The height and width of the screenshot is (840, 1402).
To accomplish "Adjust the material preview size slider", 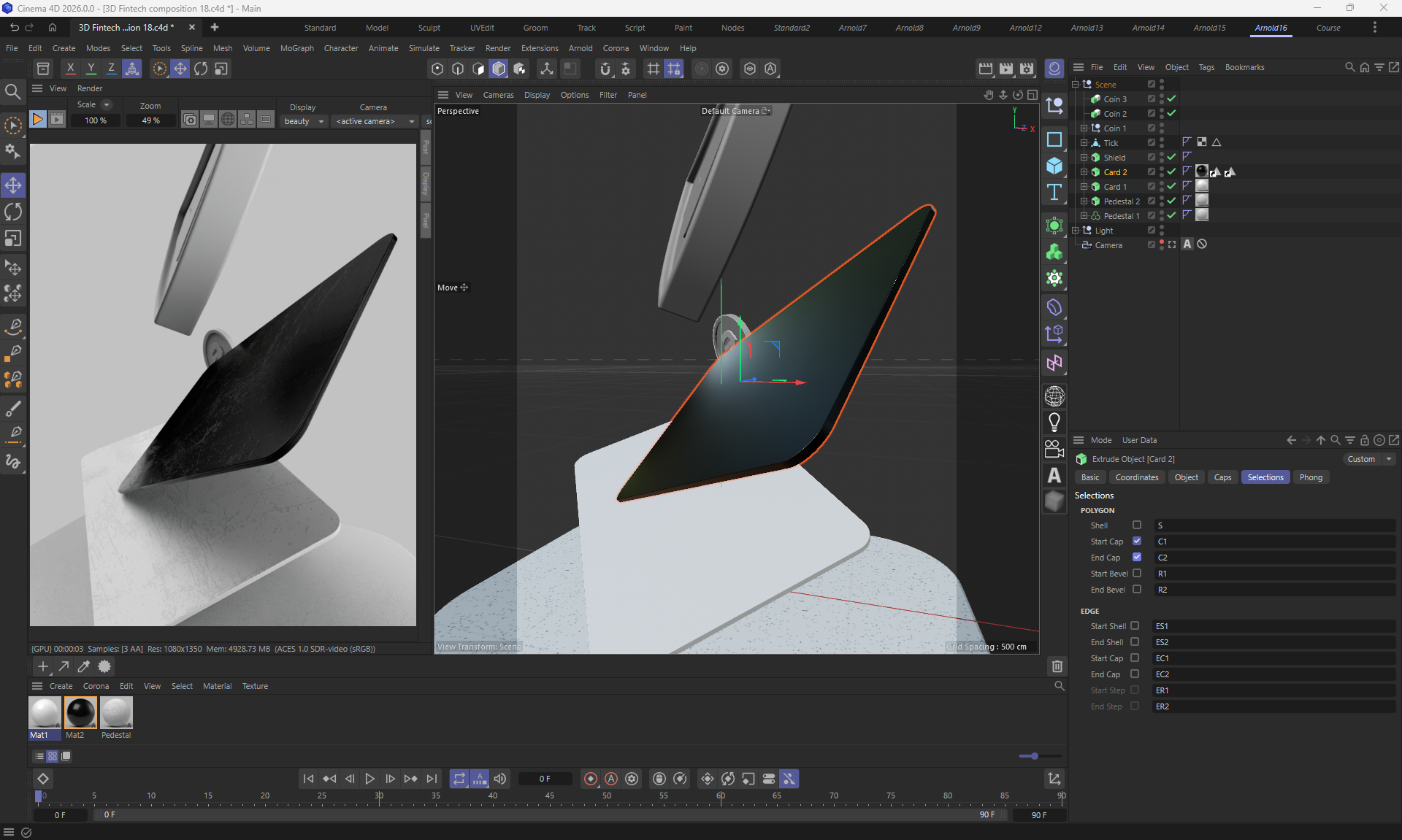I will point(1034,756).
